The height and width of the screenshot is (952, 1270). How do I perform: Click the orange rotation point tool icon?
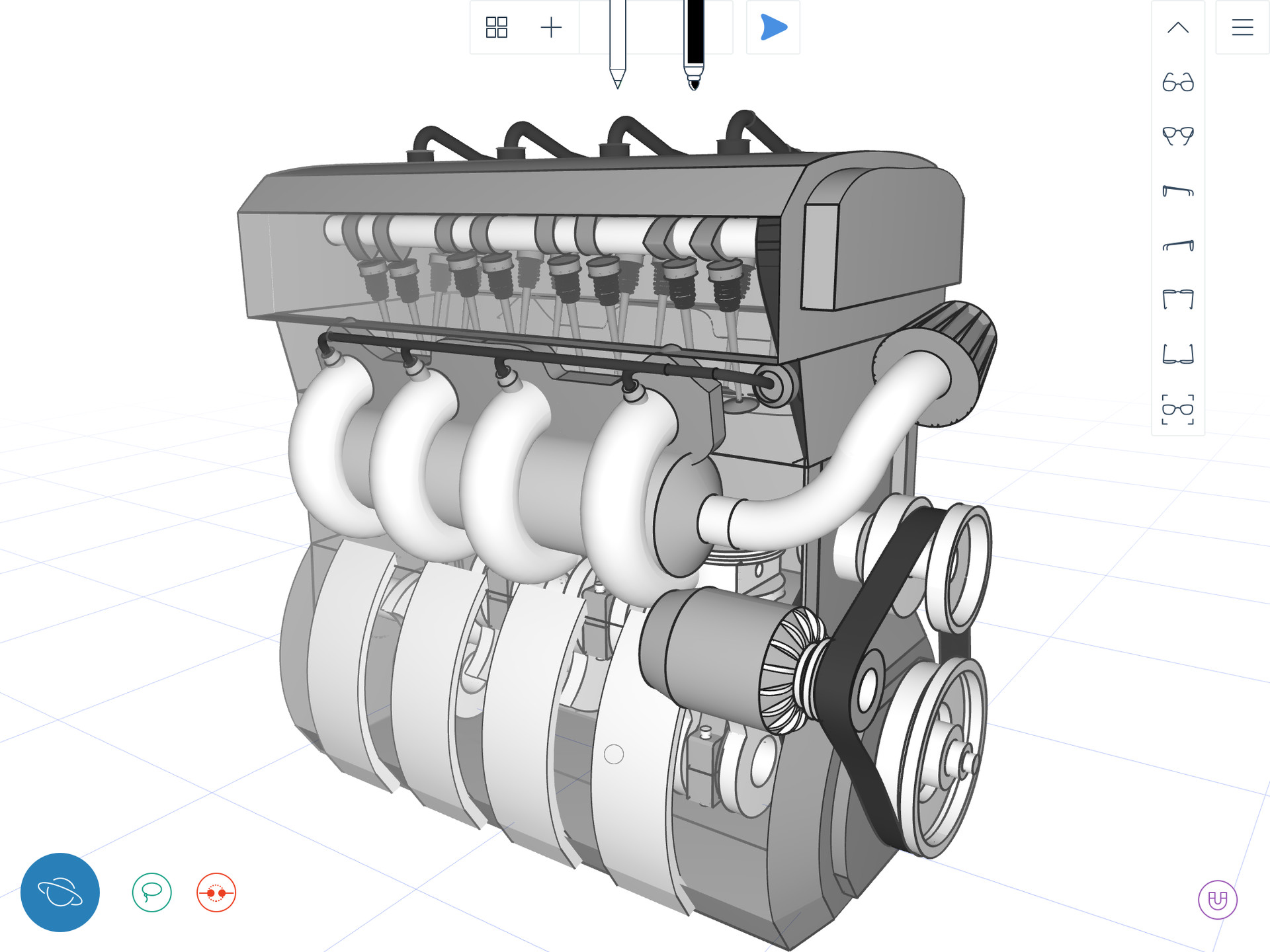(x=216, y=892)
